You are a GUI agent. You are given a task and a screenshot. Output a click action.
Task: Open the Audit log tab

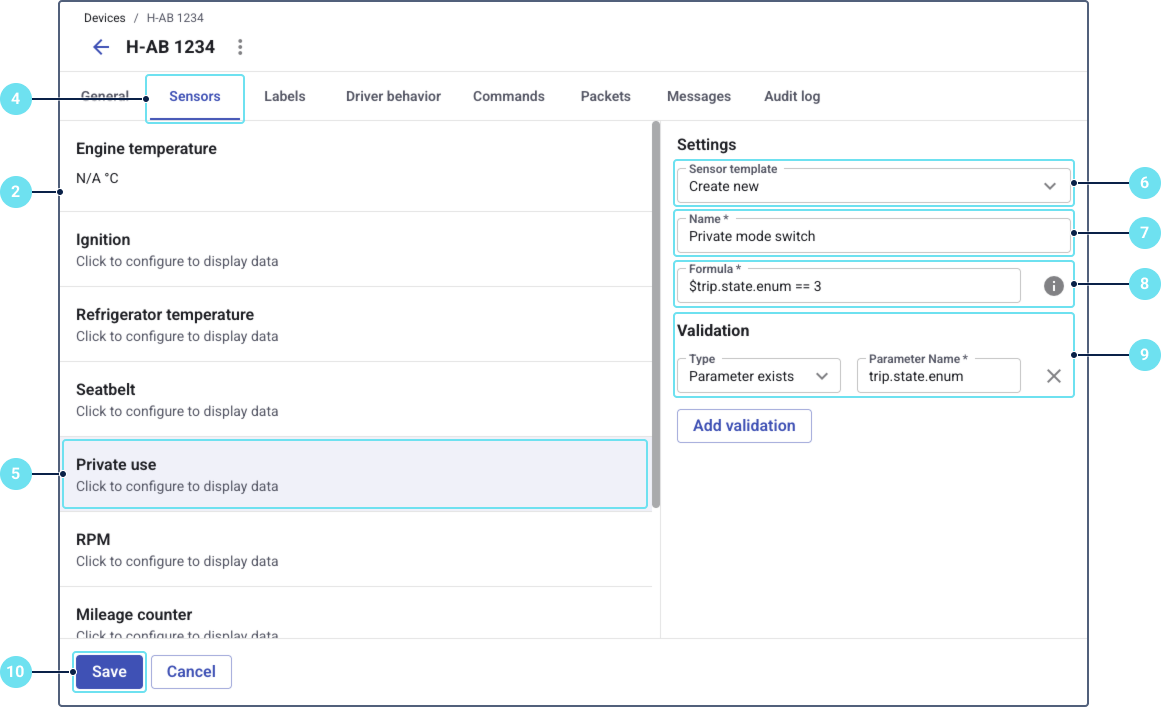pyautogui.click(x=791, y=95)
